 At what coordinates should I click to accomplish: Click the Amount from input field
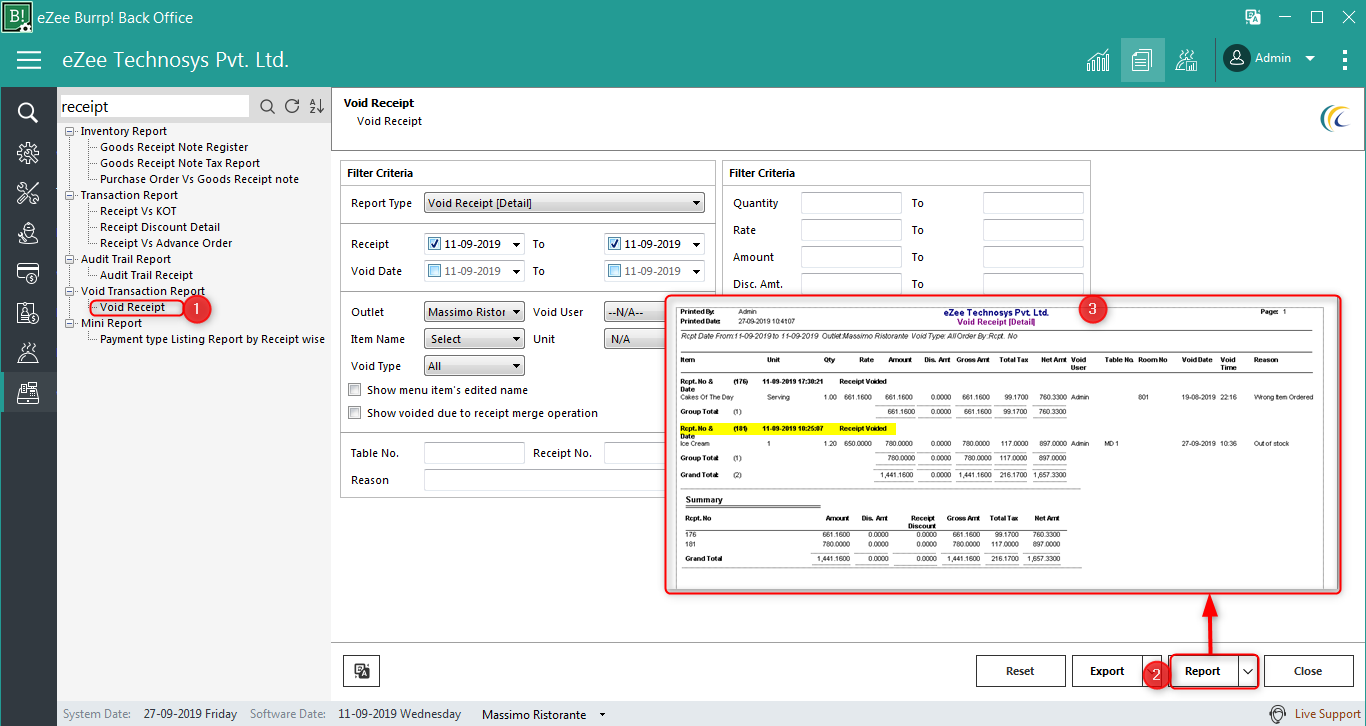pyautogui.click(x=851, y=257)
